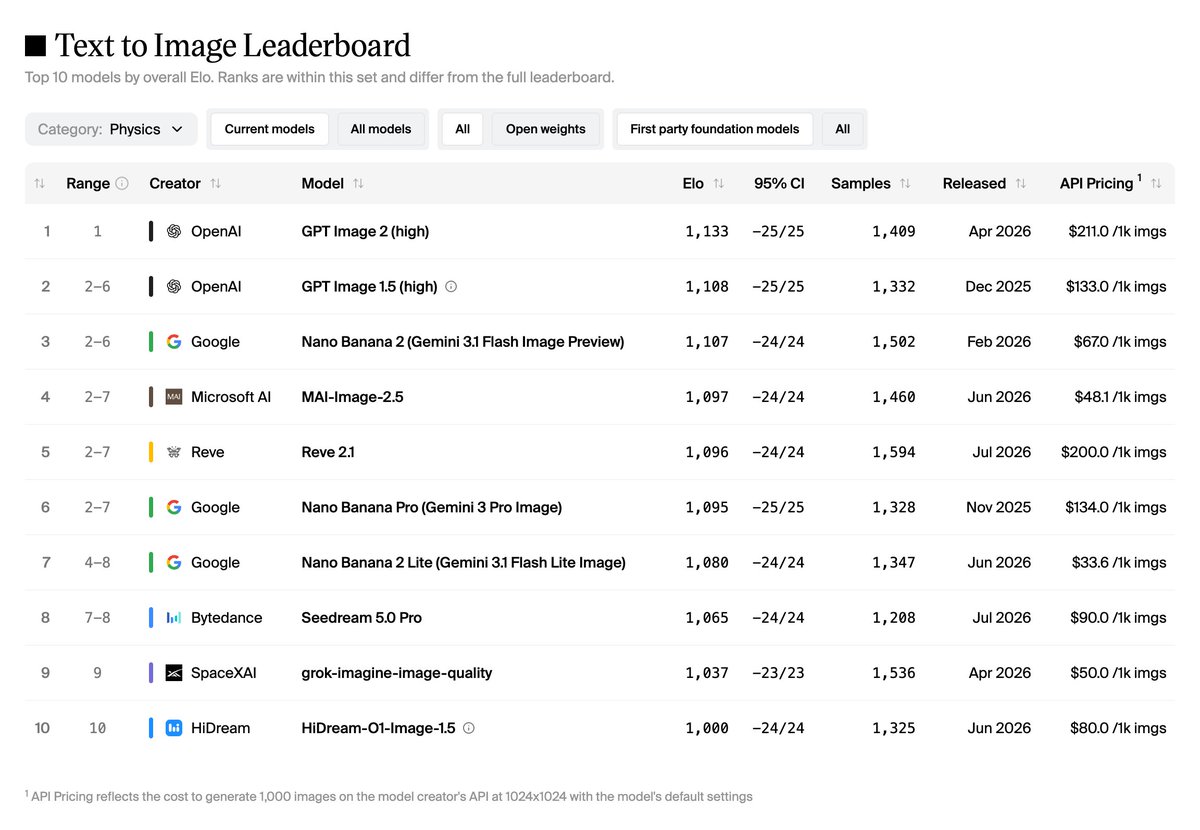
Task: Select the Current models filter
Action: coord(269,129)
